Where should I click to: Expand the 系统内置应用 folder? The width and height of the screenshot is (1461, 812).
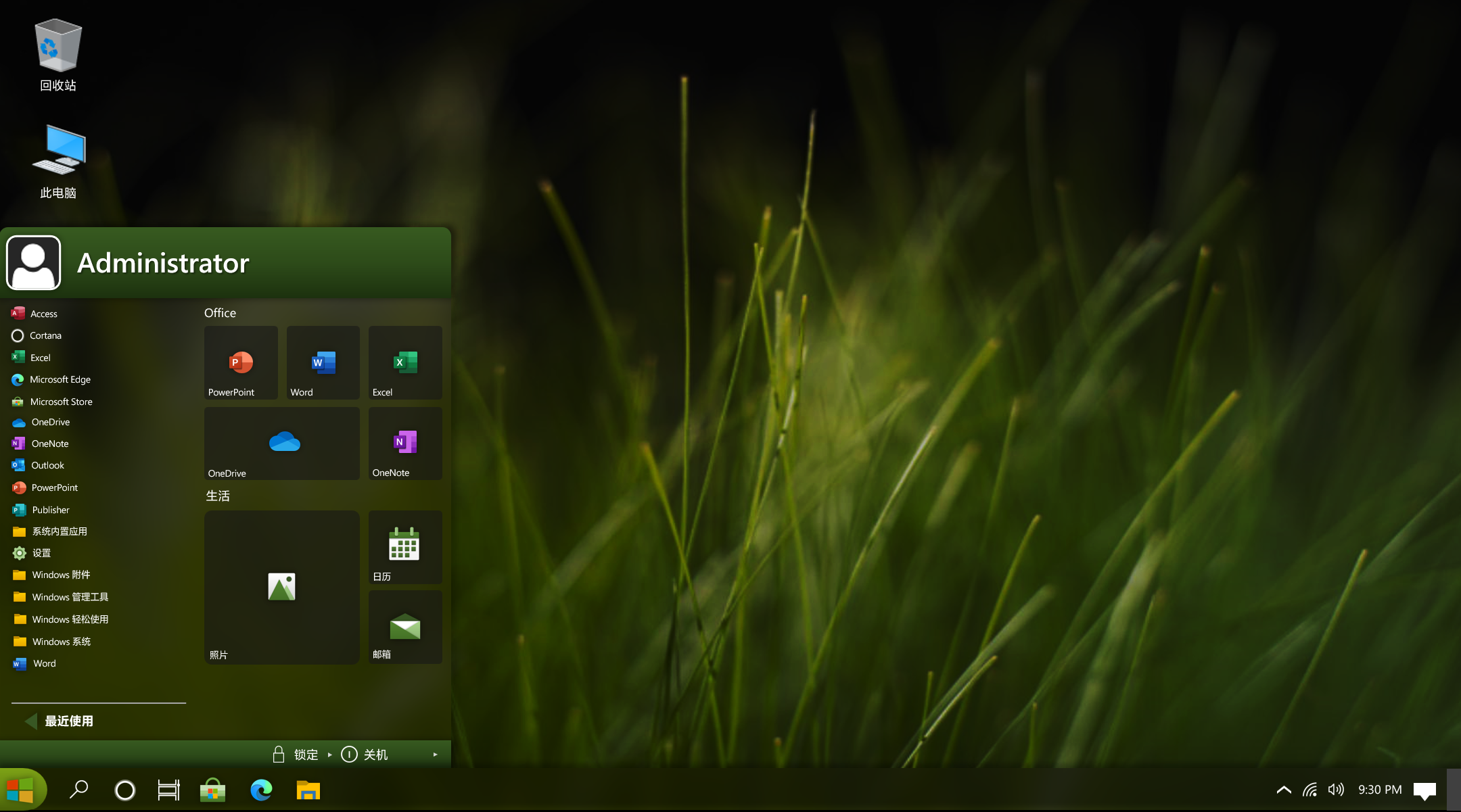[60, 531]
